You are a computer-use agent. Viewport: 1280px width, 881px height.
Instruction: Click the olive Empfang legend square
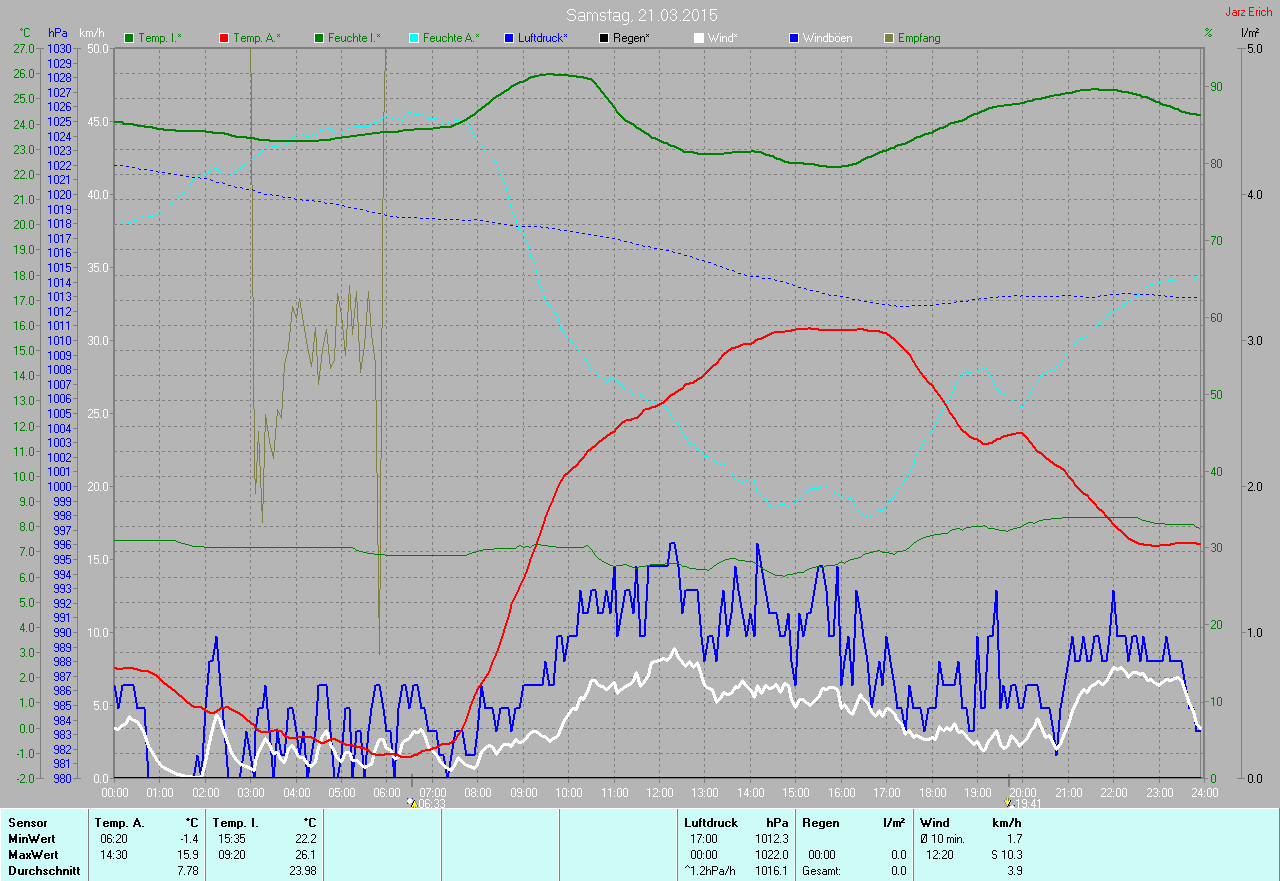pyautogui.click(x=890, y=38)
